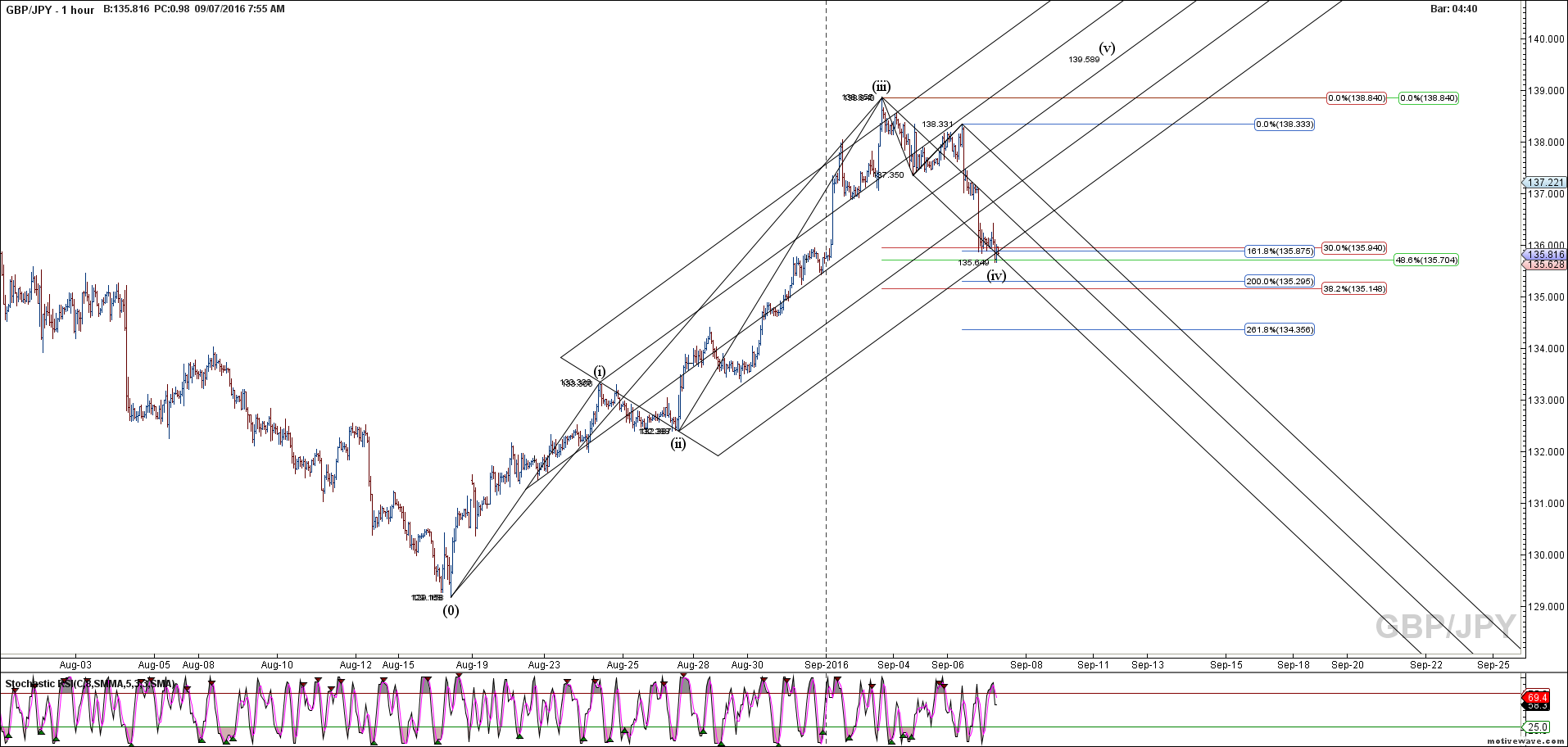1568x747 pixels.
Task: Select the projected (v) wave label
Action: tap(1107, 48)
